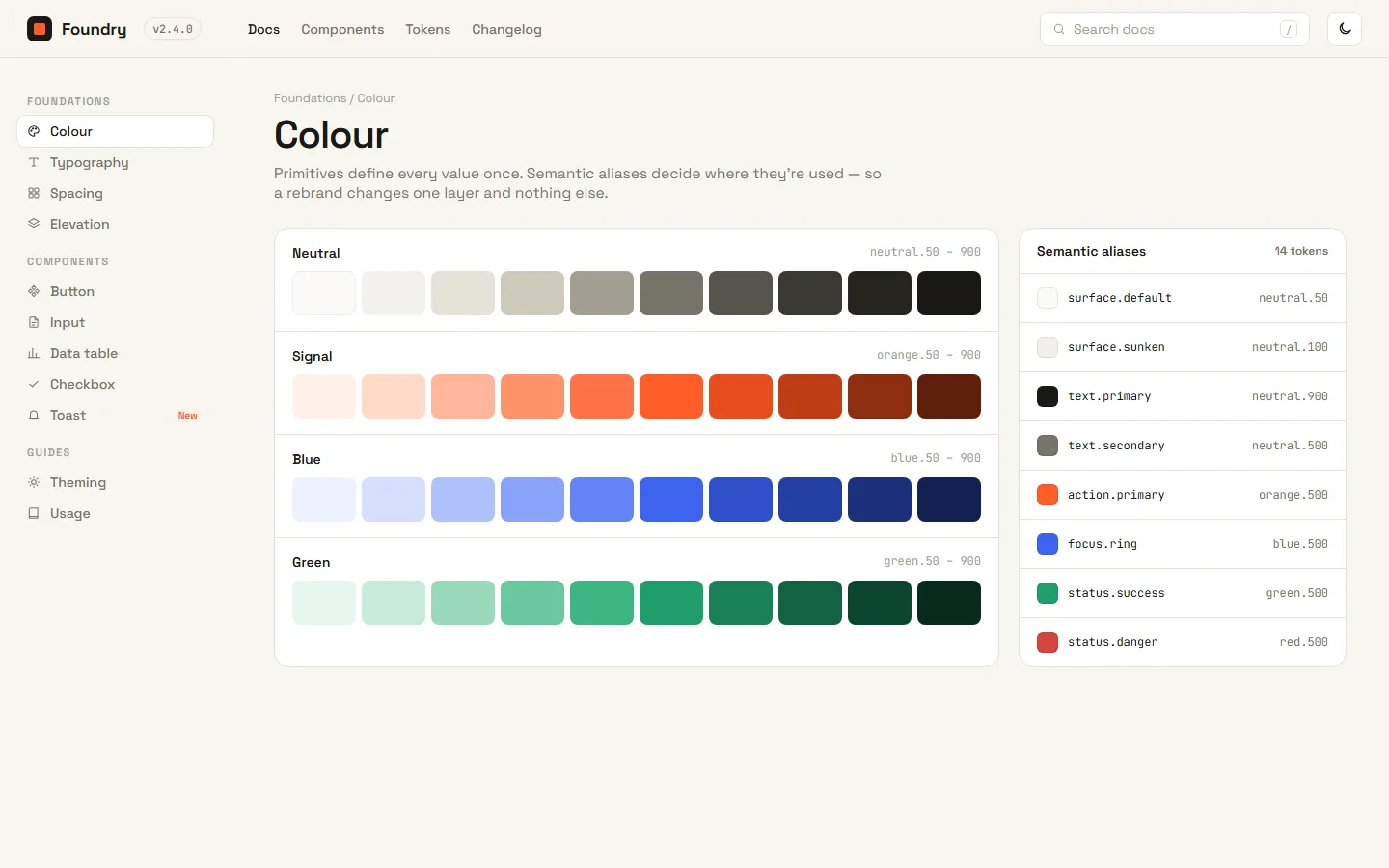Click the red.500 token value
This screenshot has height=868, width=1389.
pyautogui.click(x=1304, y=642)
